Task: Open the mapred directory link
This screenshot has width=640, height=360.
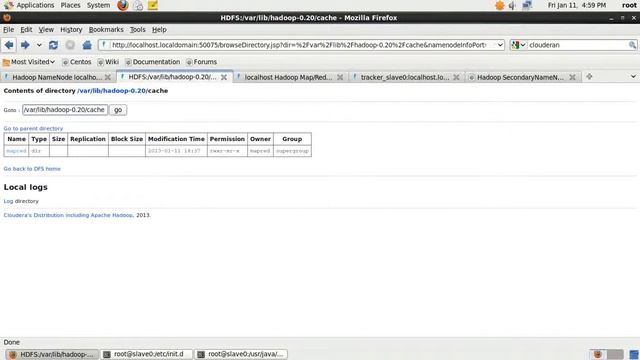Action: point(16,151)
